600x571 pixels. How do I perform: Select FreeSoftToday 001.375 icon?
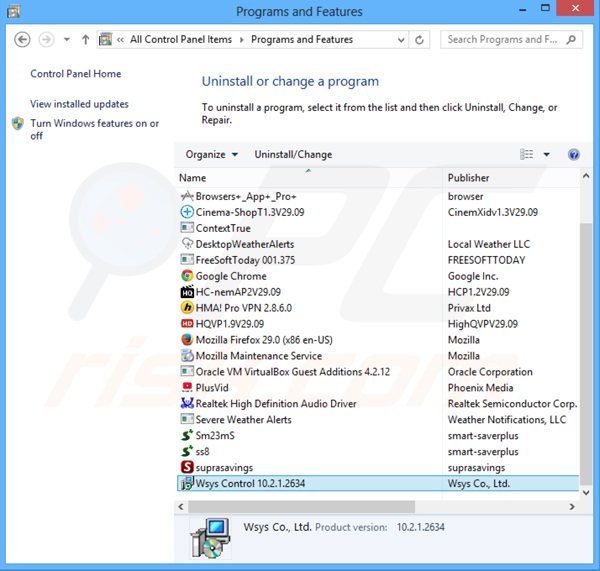pos(187,260)
